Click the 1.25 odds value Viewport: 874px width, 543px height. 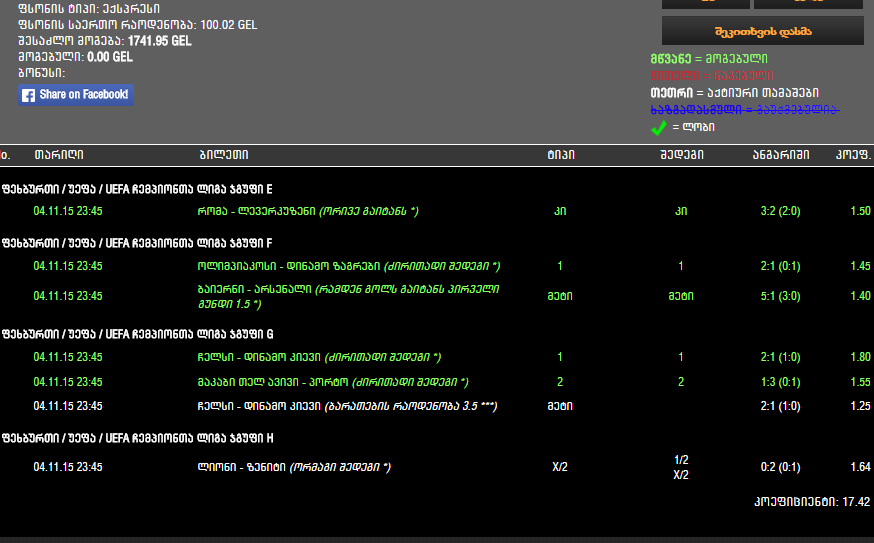(x=861, y=406)
